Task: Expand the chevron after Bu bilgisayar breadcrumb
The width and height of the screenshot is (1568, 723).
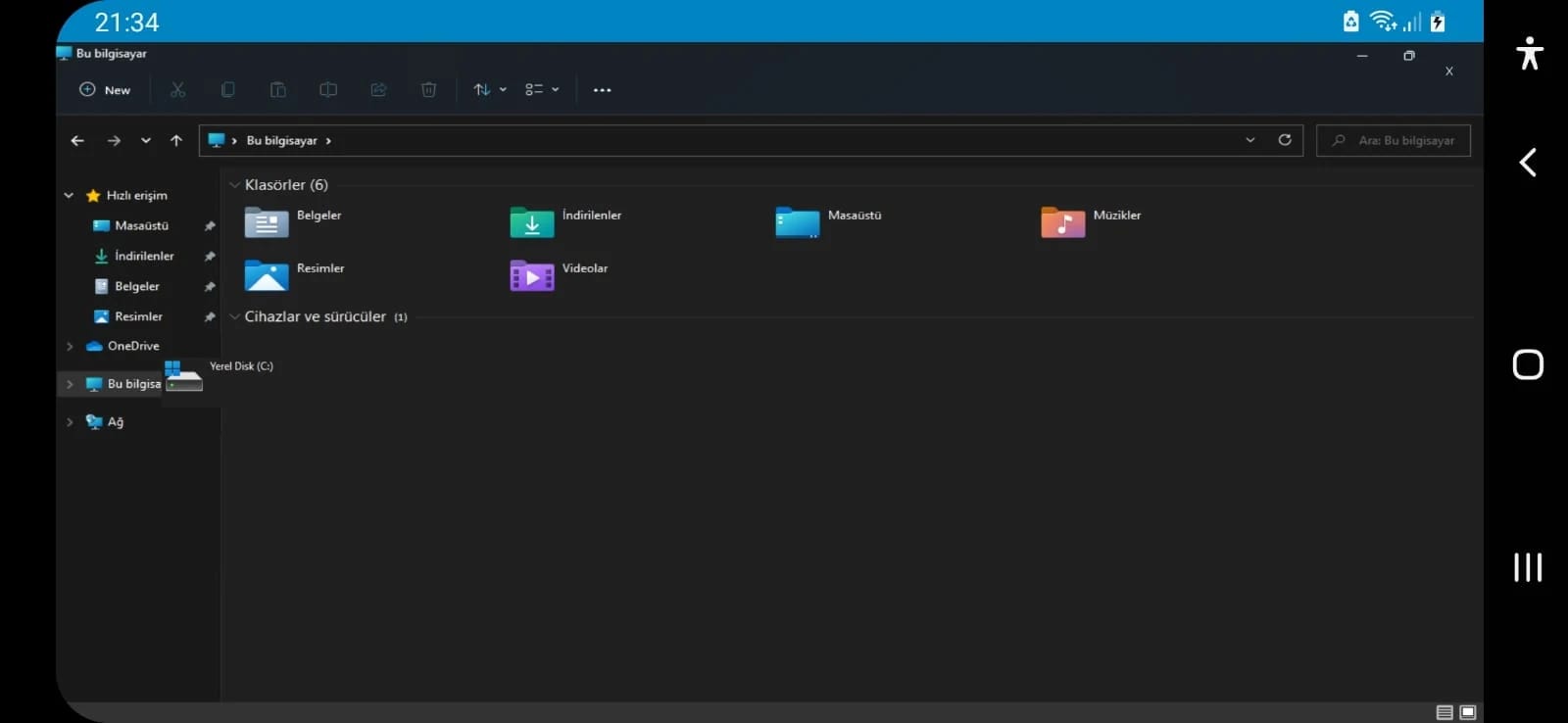Action: coord(328,141)
